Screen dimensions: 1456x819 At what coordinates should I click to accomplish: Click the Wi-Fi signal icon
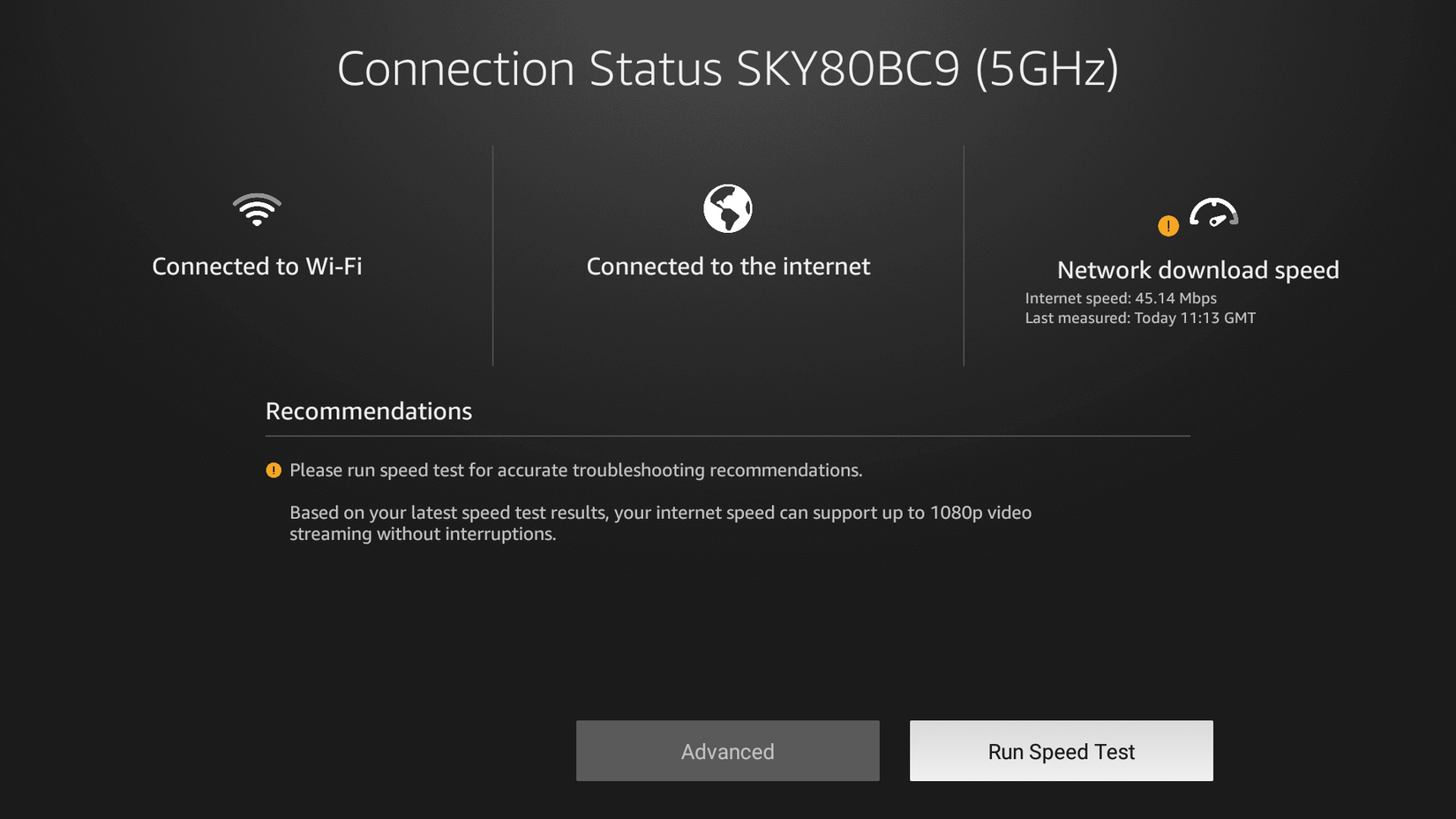point(257,209)
